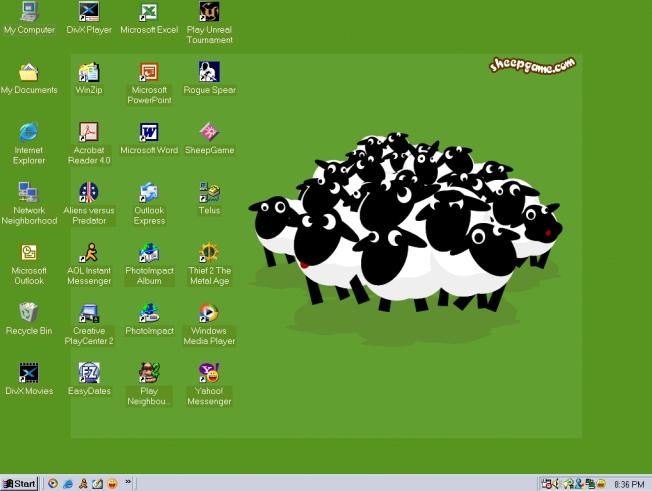The height and width of the screenshot is (491, 652).
Task: Select Thief 2 The Metal Age icon
Action: (x=209, y=264)
